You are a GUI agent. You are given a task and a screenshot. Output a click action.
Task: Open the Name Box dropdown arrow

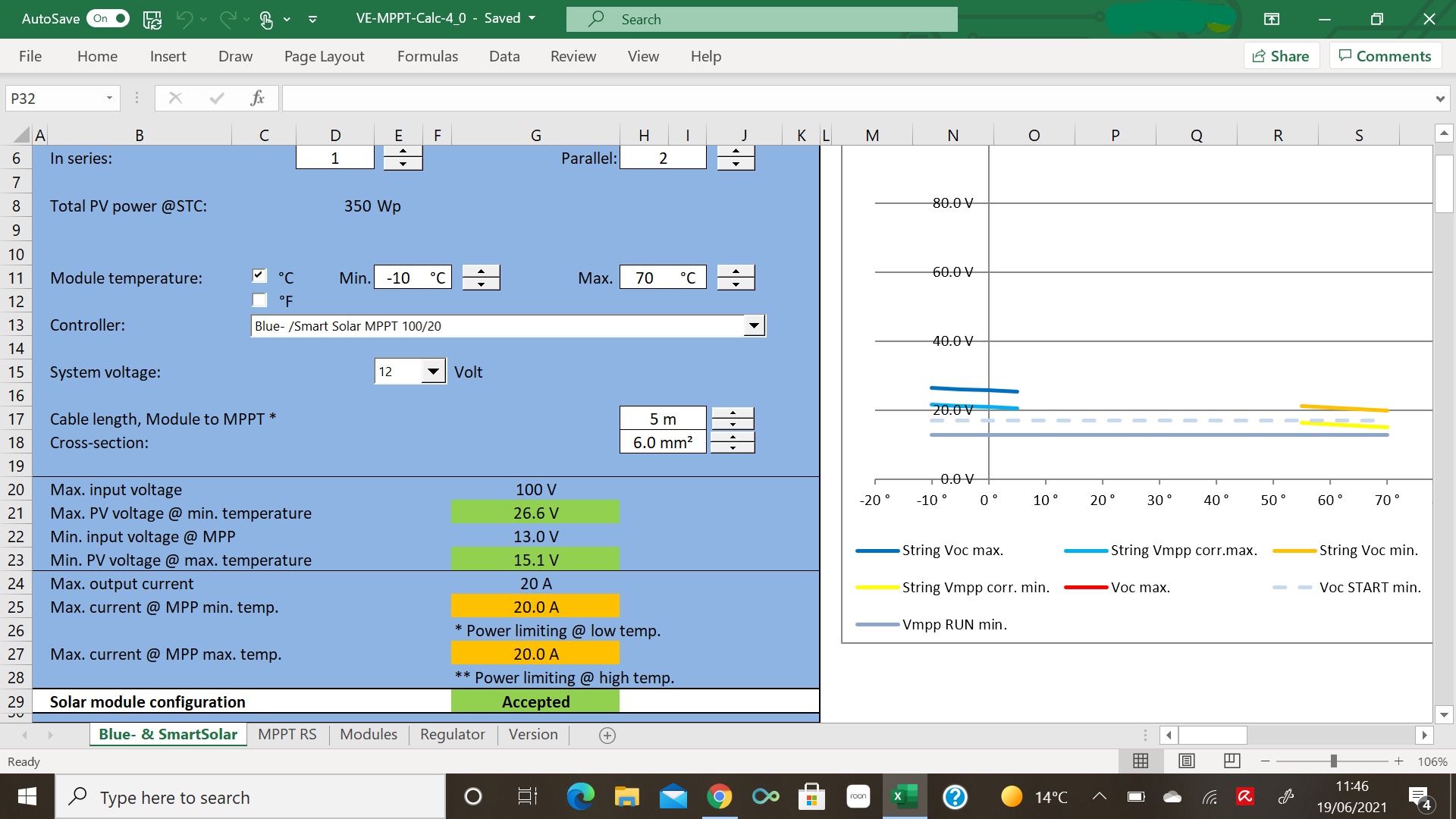coord(109,98)
